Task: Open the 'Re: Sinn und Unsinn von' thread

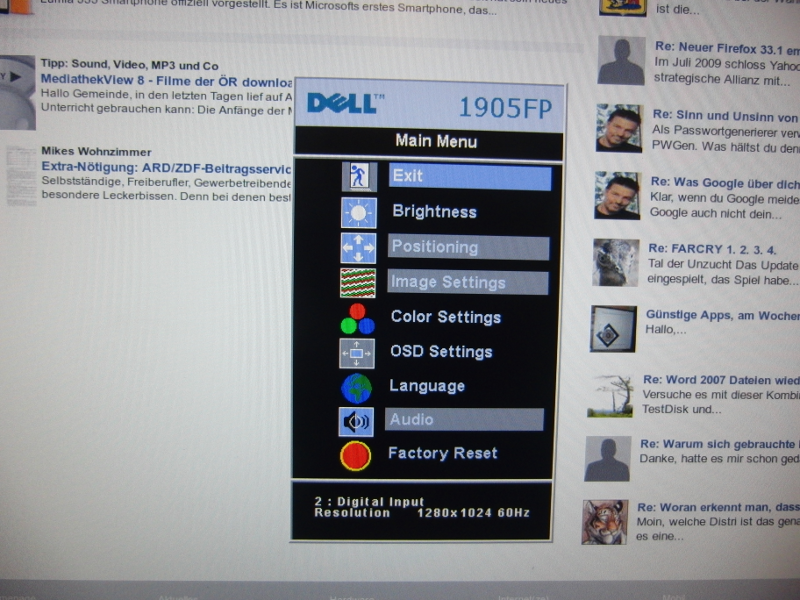Action: pos(726,116)
